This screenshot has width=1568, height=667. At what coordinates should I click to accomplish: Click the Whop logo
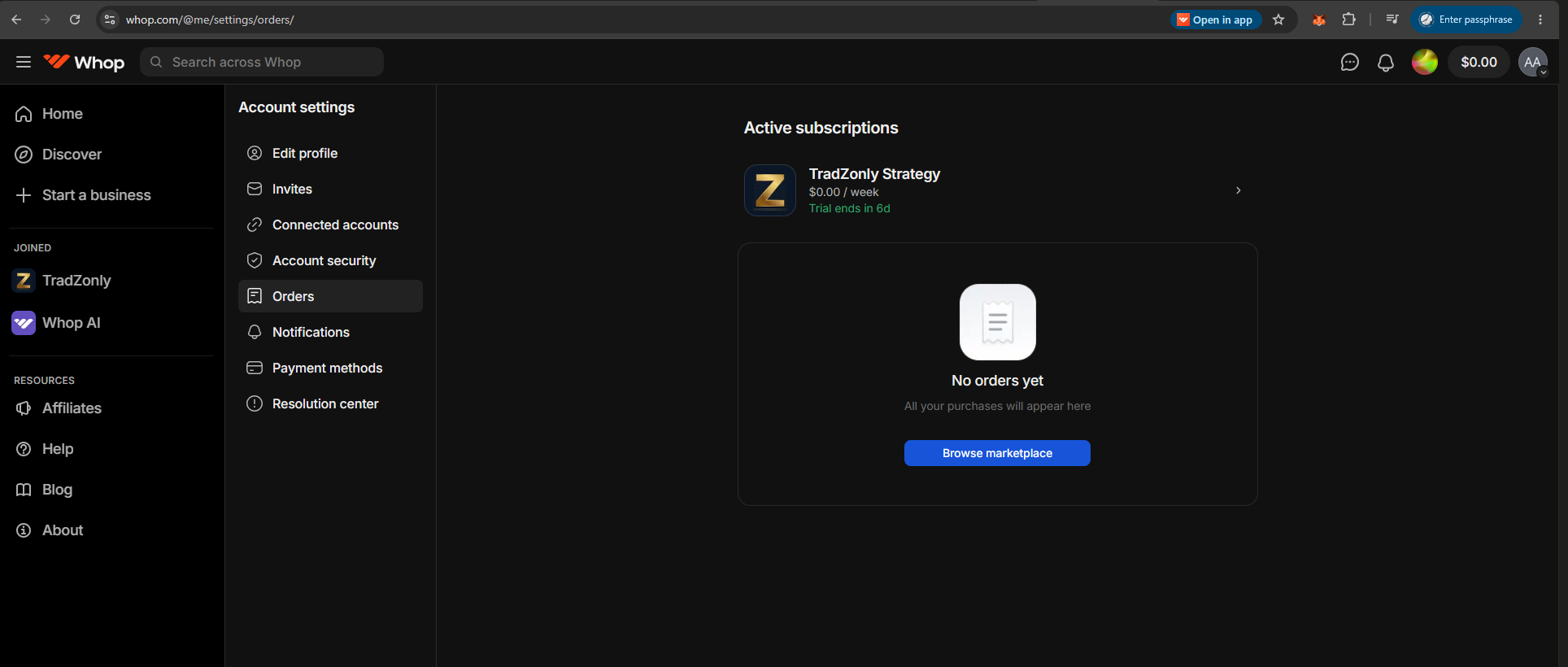click(84, 62)
